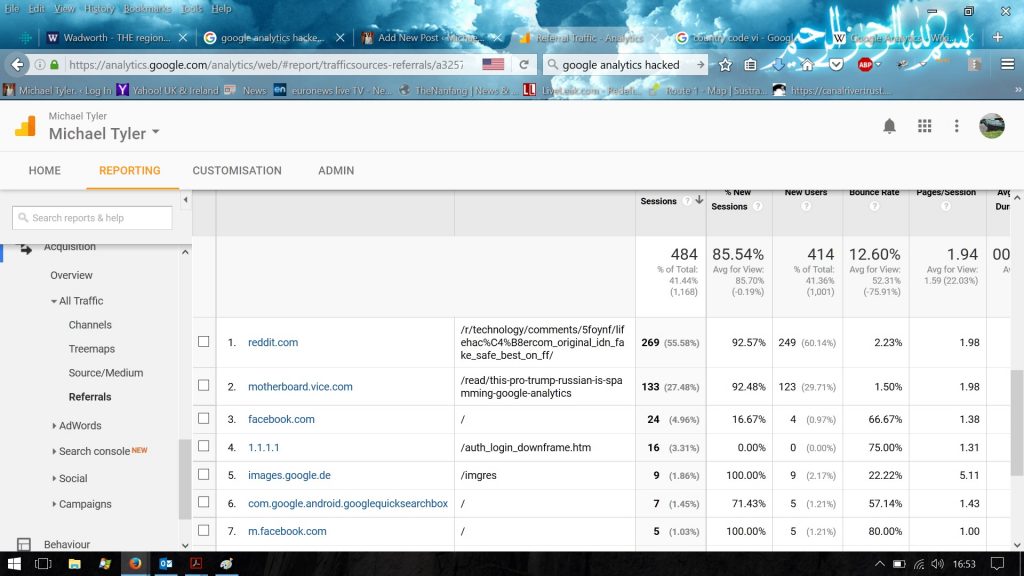Click the report's vertical scrollbar thumb
1024x576 pixels.
(x=1017, y=423)
